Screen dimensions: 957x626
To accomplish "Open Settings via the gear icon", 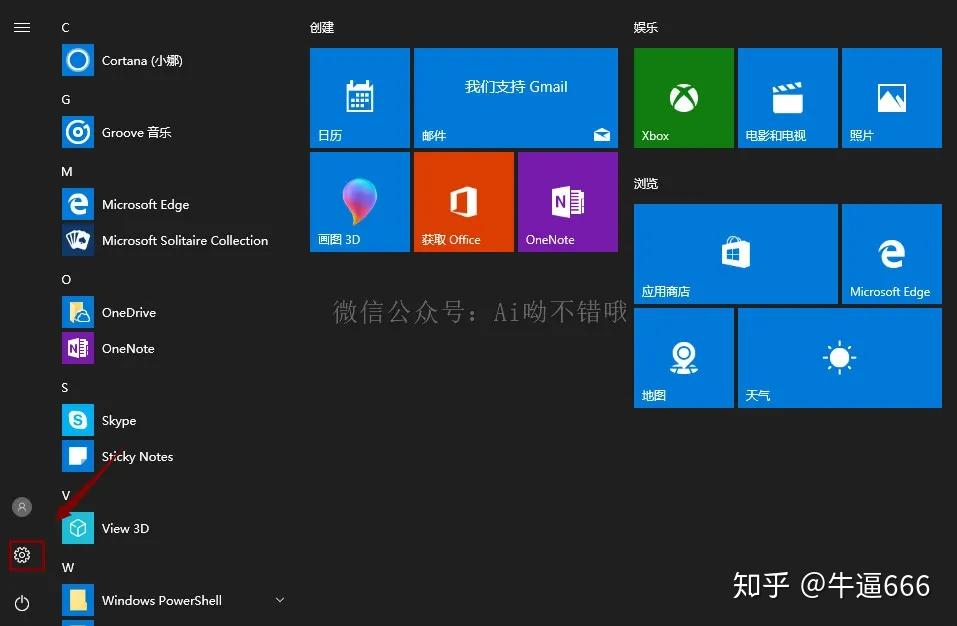I will click(x=23, y=555).
